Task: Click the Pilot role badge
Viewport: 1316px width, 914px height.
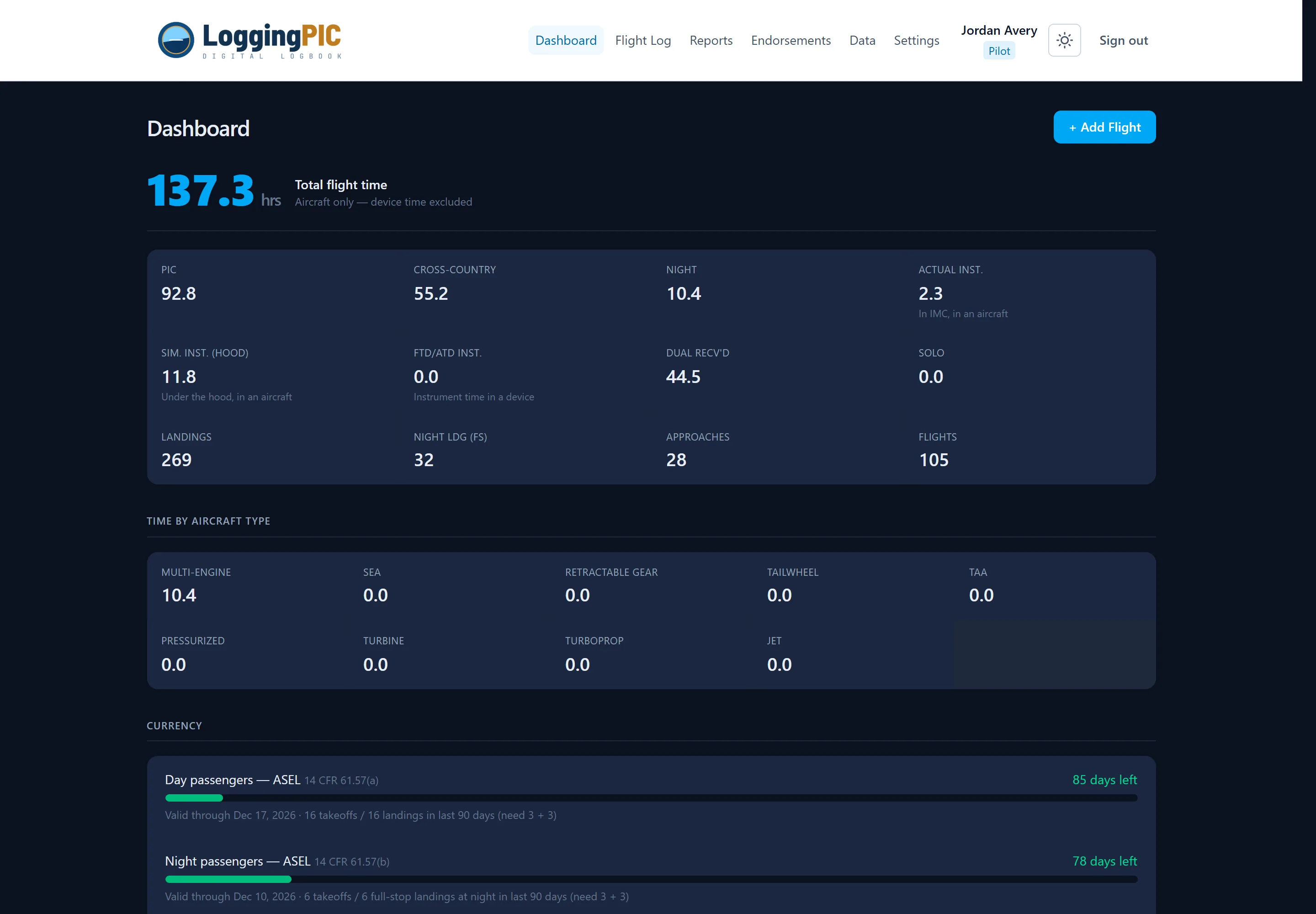Action: pyautogui.click(x=999, y=51)
